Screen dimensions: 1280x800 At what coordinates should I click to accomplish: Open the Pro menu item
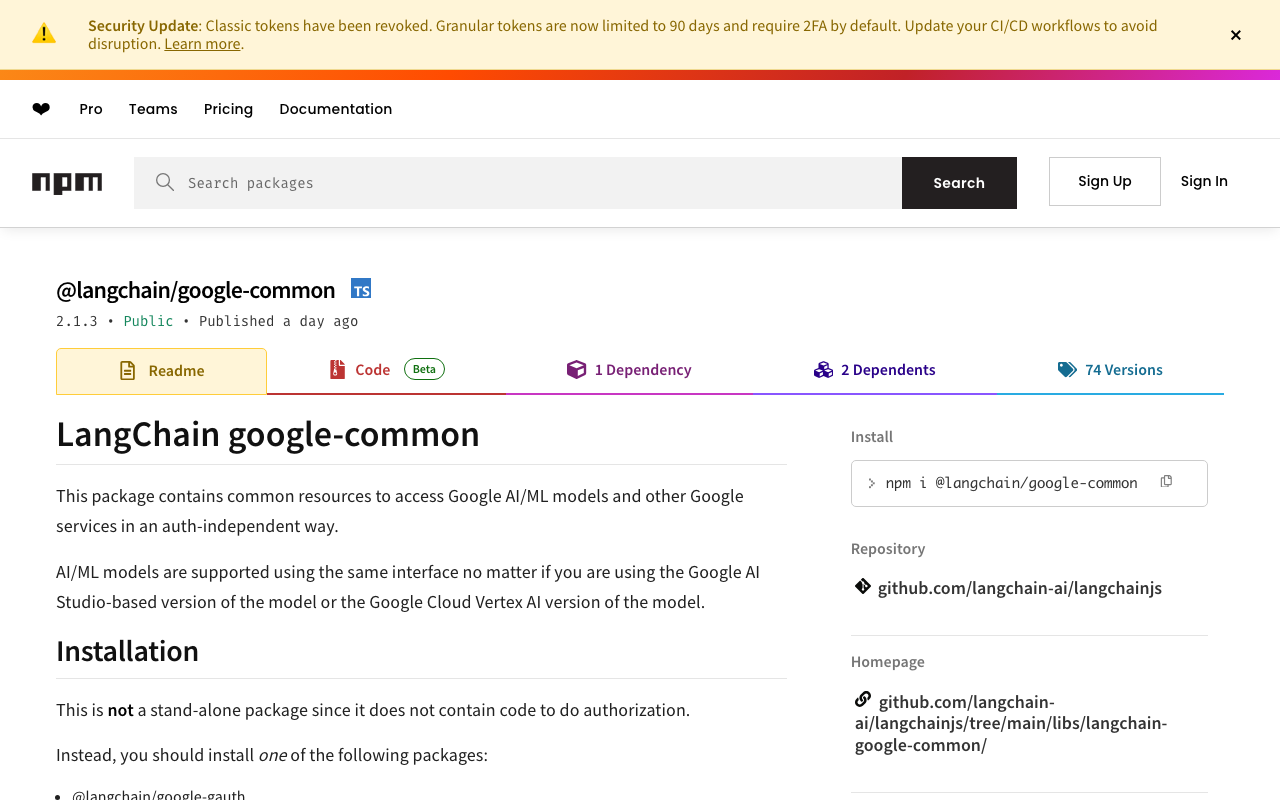pyautogui.click(x=91, y=109)
